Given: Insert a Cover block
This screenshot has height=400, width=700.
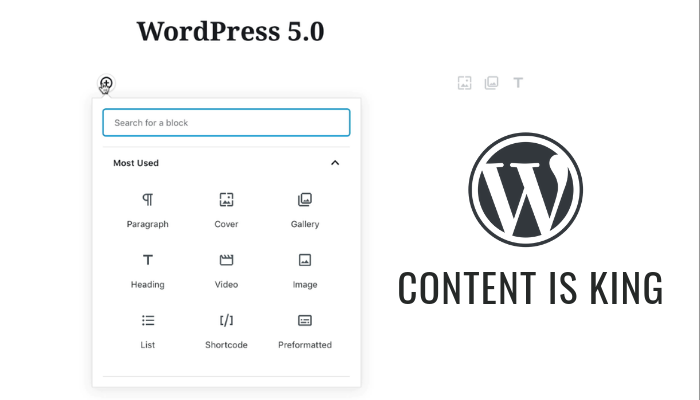Looking at the screenshot, I should coord(226,210).
